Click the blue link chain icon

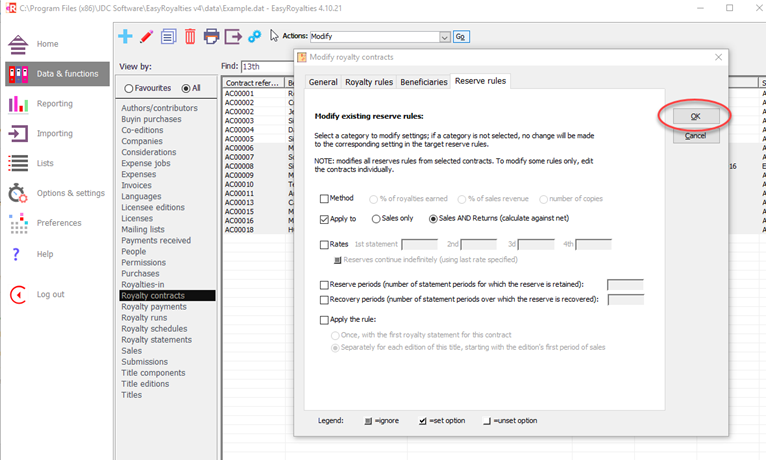255,36
